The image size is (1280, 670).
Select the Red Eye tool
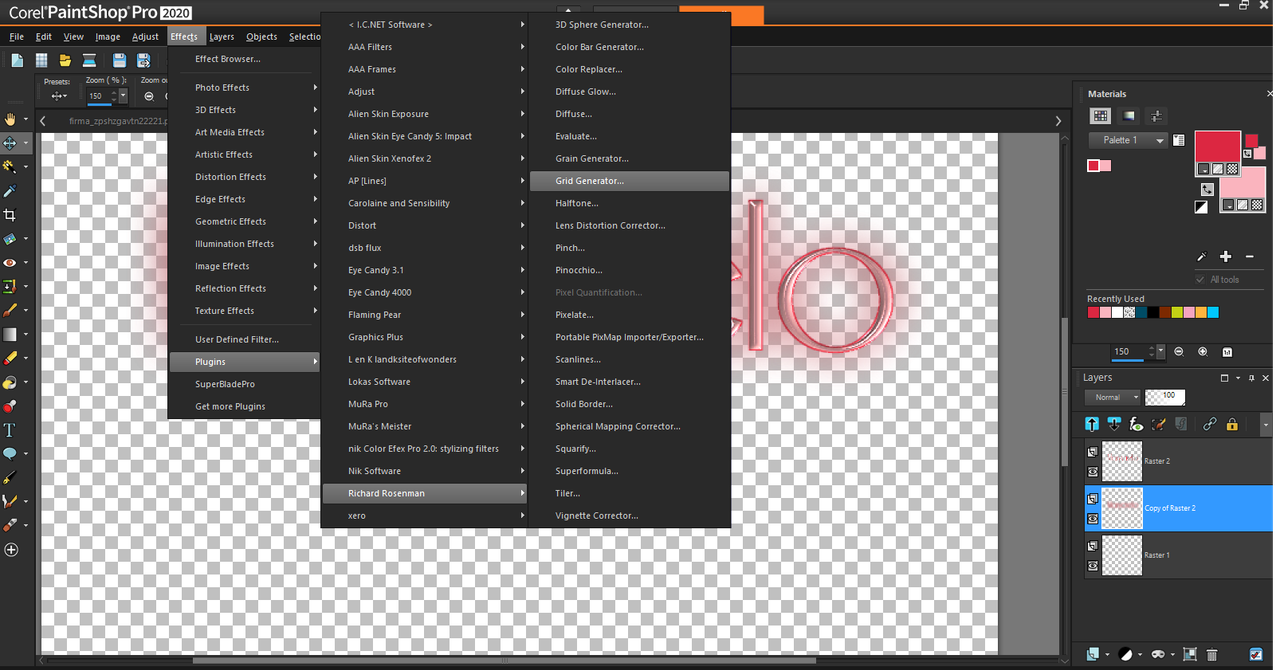coord(10,263)
